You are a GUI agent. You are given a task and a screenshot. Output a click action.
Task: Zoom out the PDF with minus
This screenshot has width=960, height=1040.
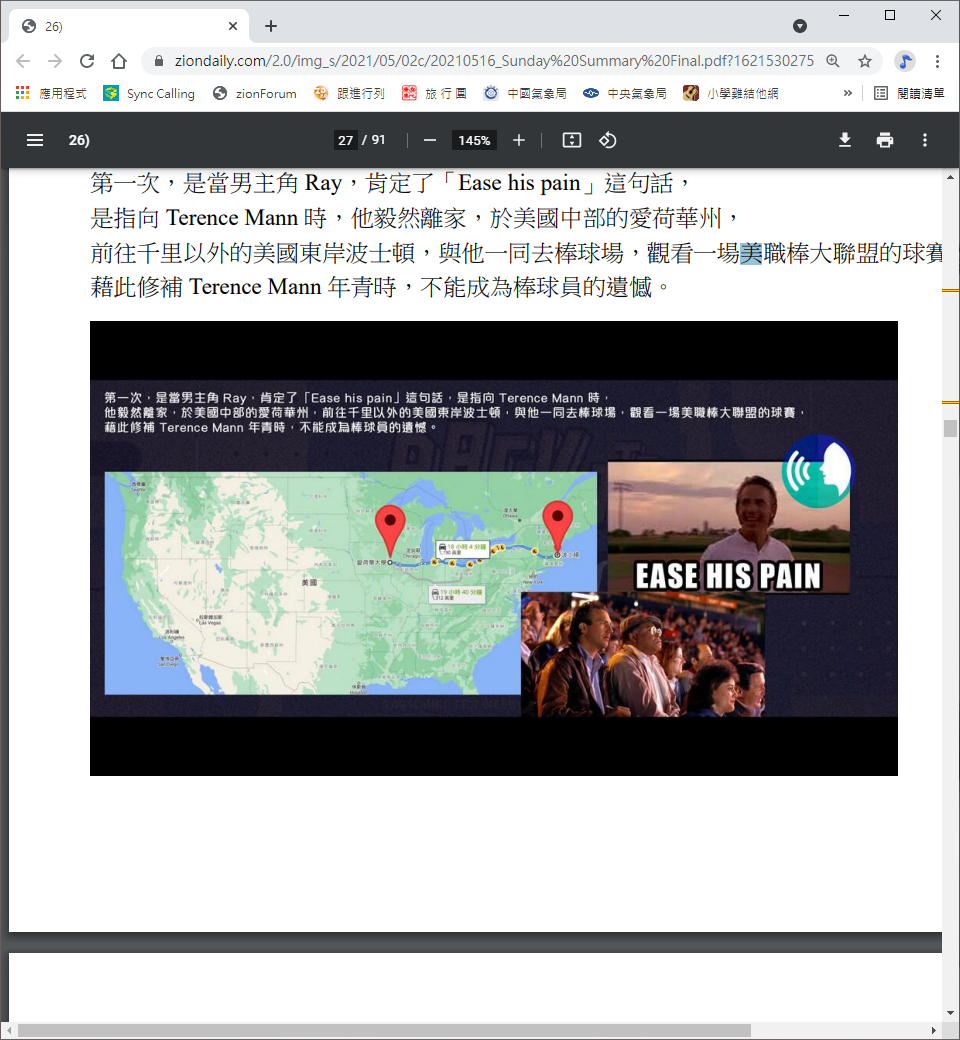[430, 140]
